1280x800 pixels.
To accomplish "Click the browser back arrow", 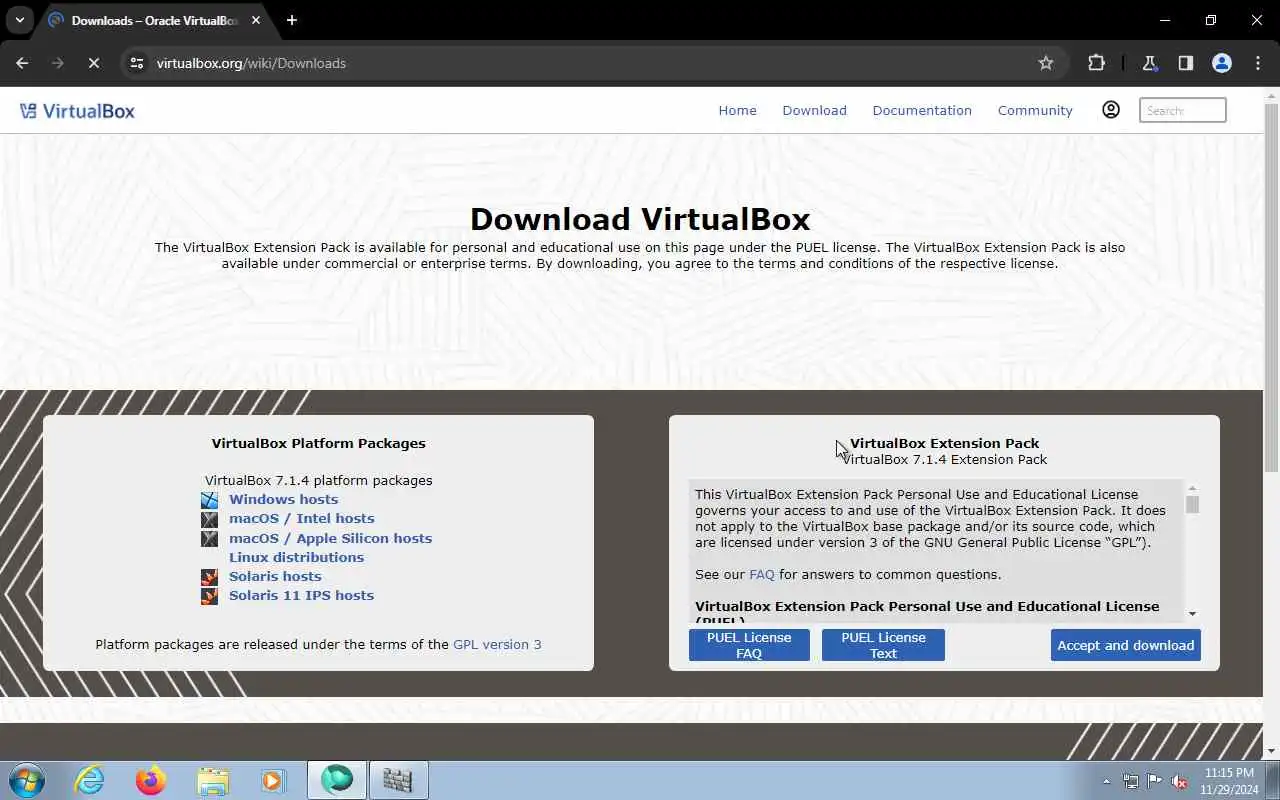I will click(x=22, y=63).
